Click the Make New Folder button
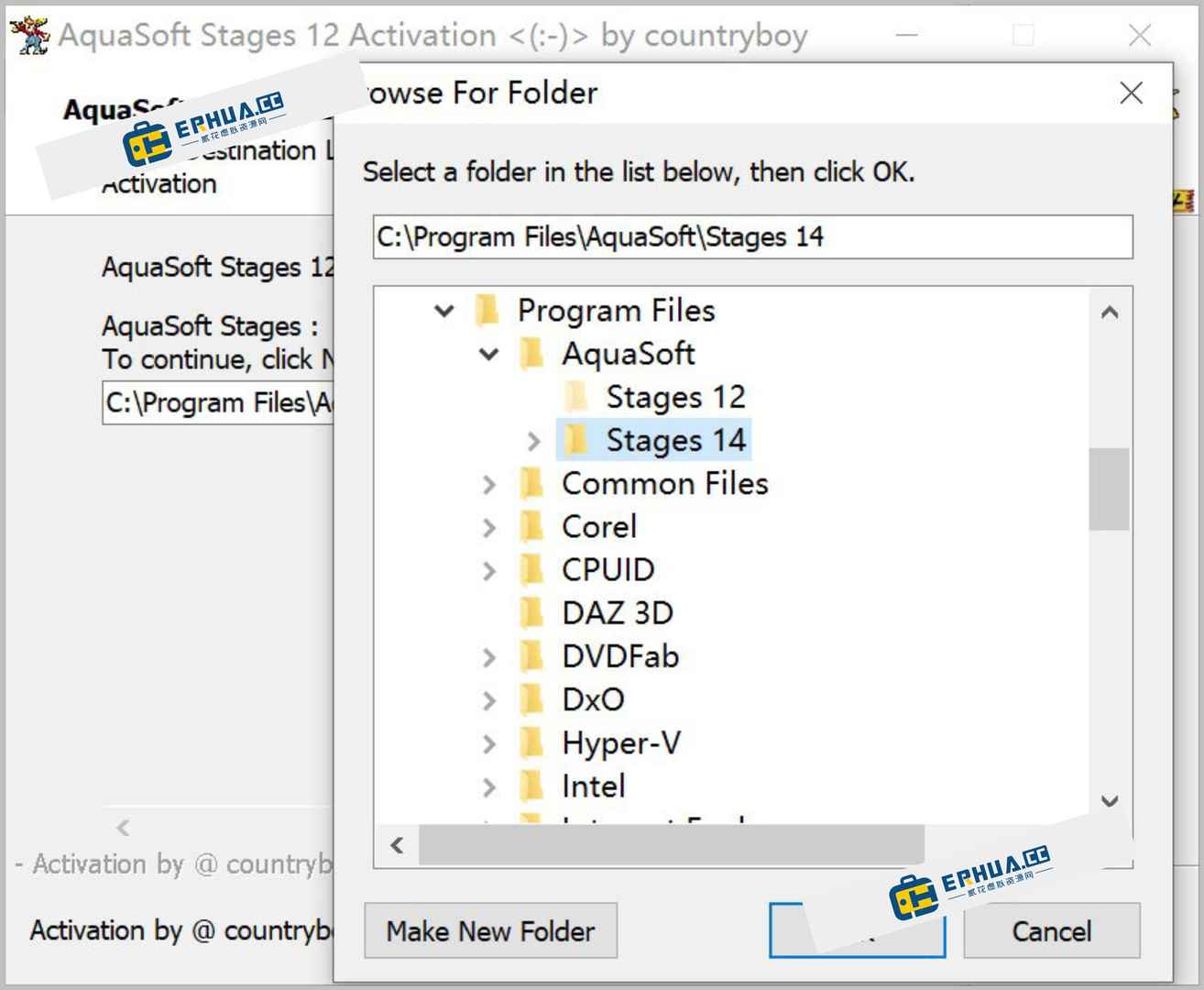This screenshot has width=1204, height=990. click(490, 930)
